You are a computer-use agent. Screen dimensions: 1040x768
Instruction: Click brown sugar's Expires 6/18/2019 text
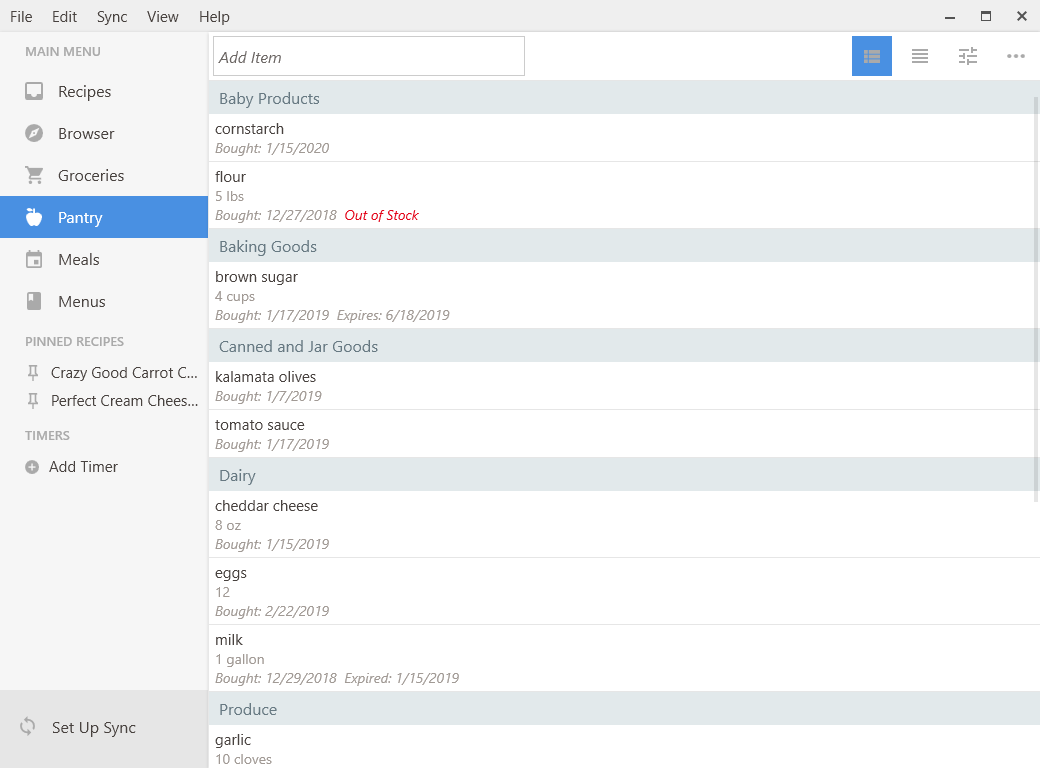pyautogui.click(x=393, y=315)
